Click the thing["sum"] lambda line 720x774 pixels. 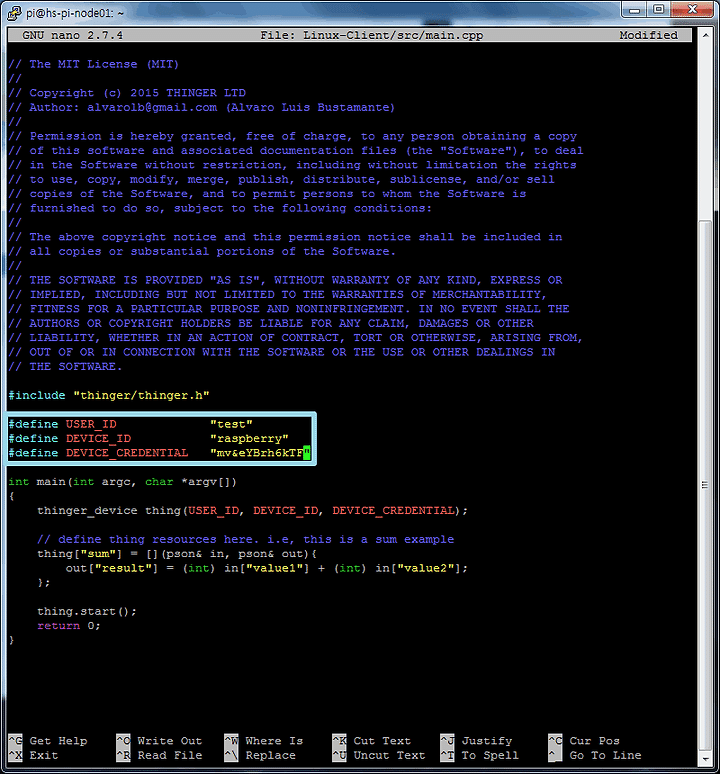click(x=177, y=554)
